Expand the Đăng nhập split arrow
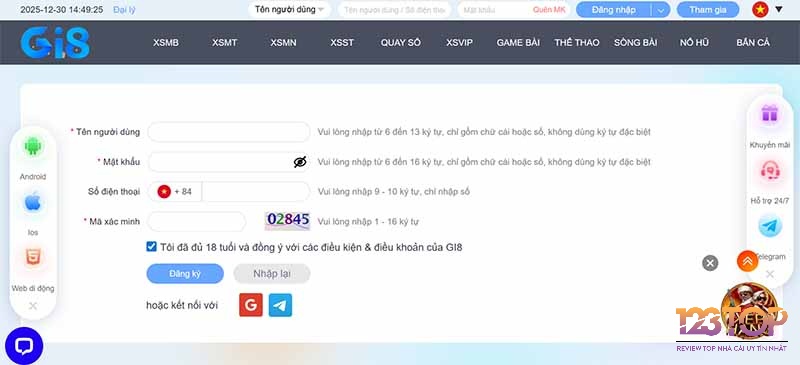 point(661,10)
